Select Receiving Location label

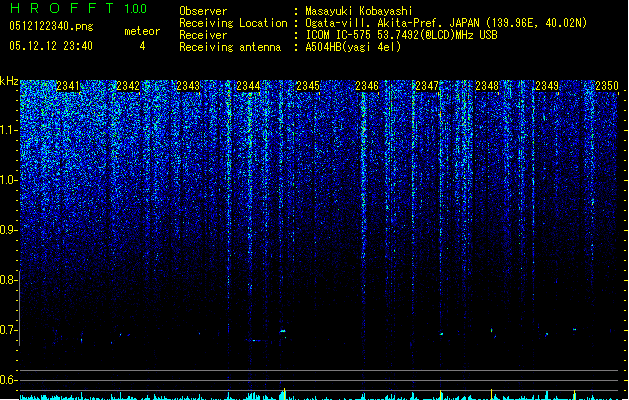(233, 23)
